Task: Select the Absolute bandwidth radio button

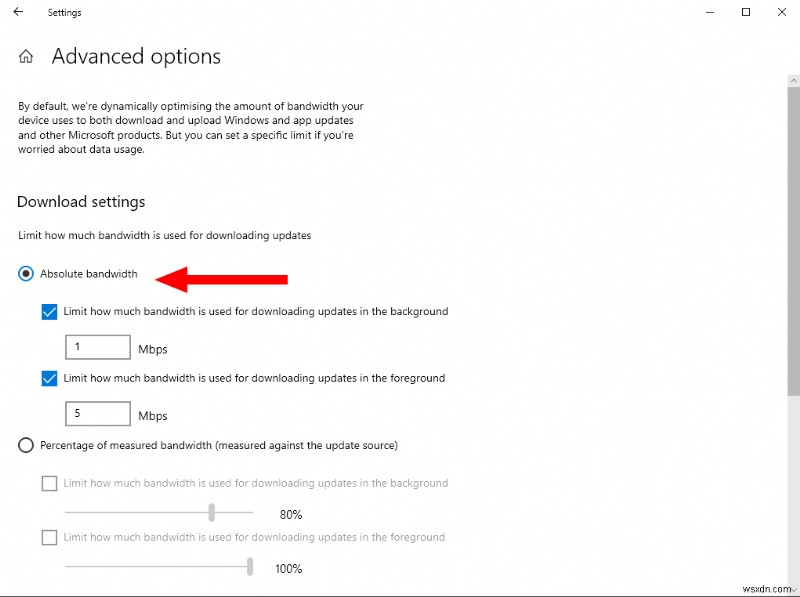Action: pyautogui.click(x=24, y=274)
